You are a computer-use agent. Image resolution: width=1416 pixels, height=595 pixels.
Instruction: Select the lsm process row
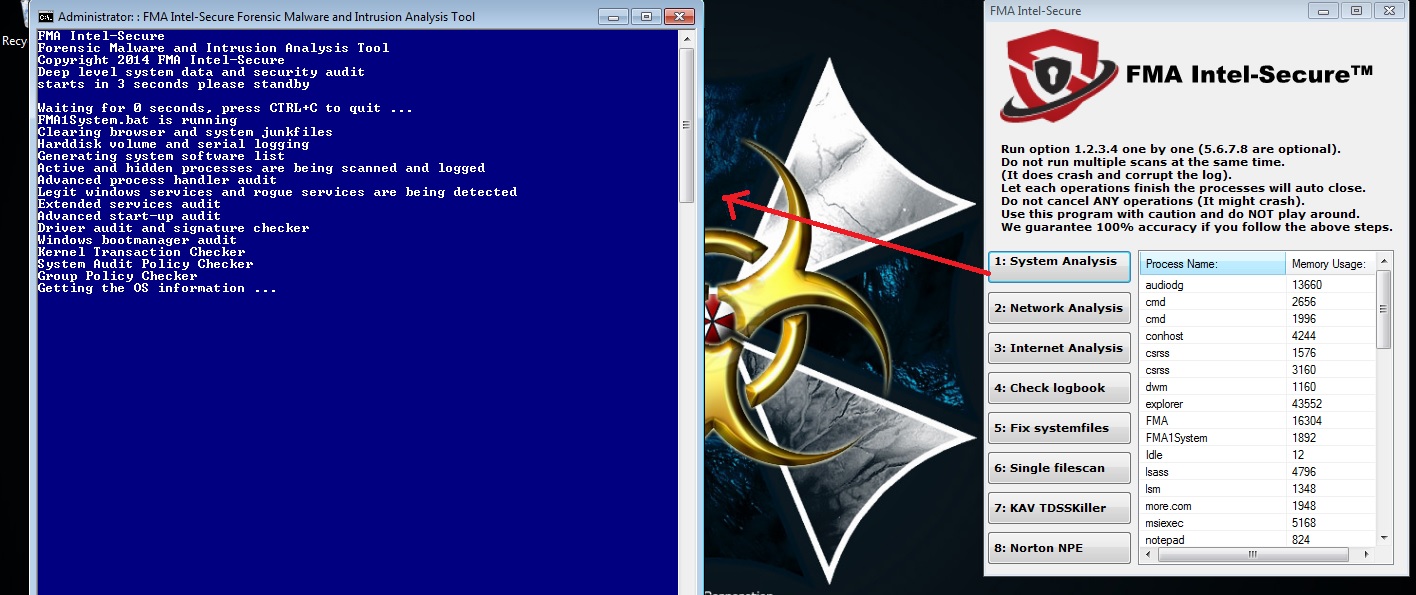(1258, 489)
